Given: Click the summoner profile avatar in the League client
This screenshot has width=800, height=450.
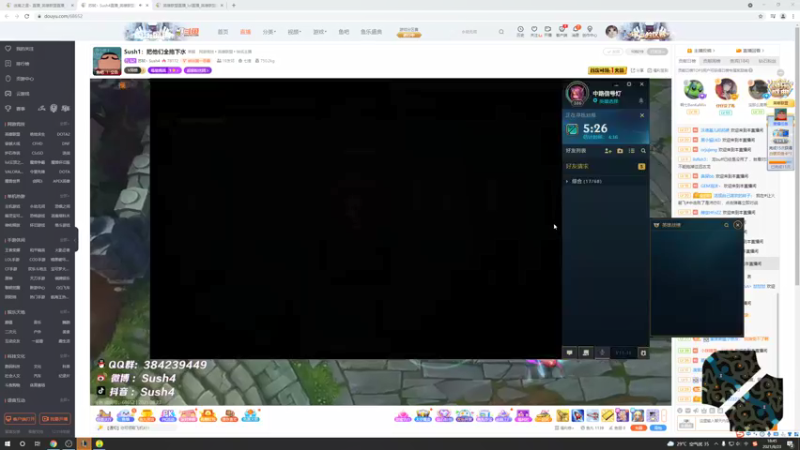Looking at the screenshot, I should [577, 93].
